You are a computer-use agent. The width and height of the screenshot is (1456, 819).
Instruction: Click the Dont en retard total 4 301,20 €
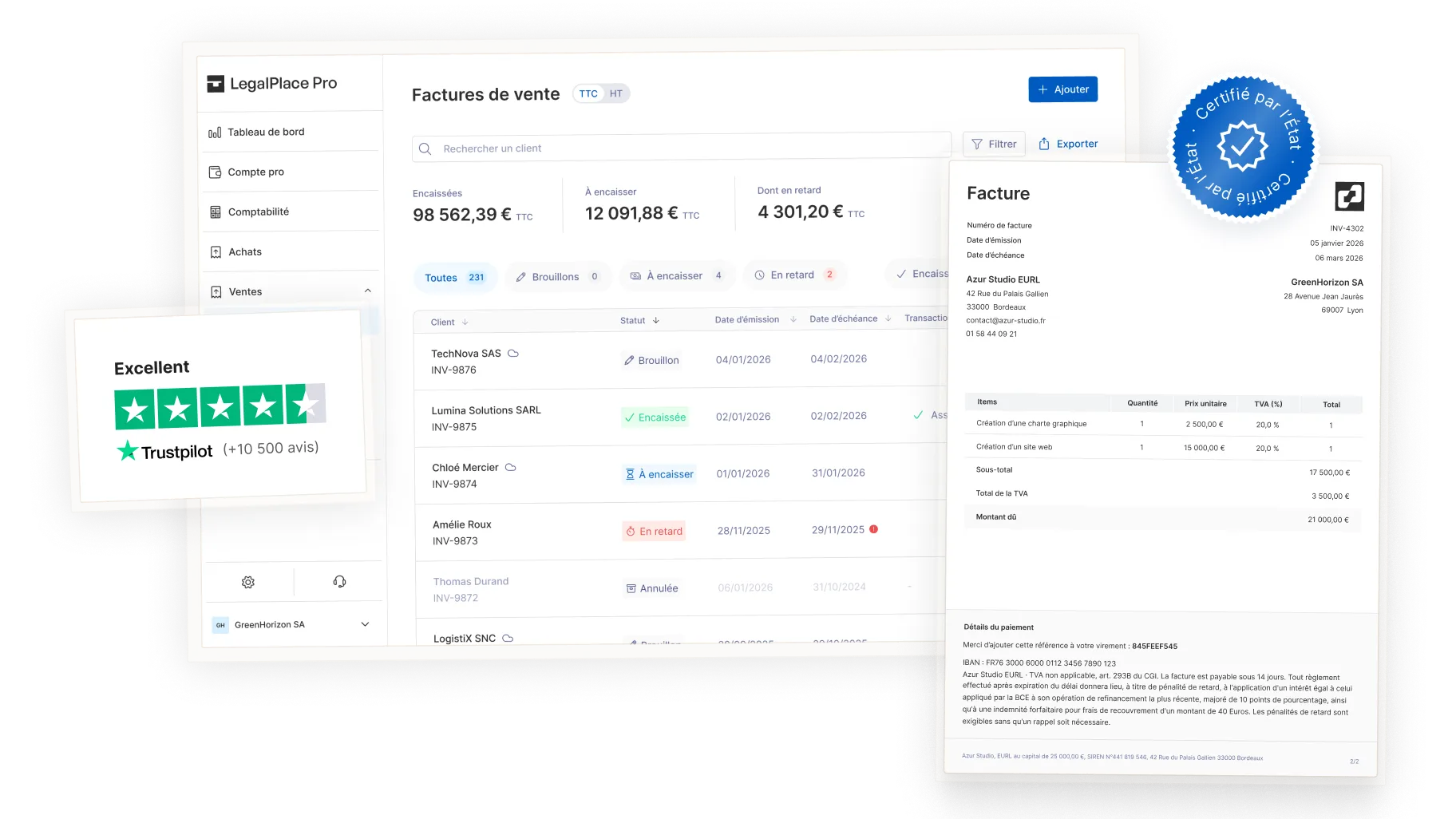coord(811,212)
